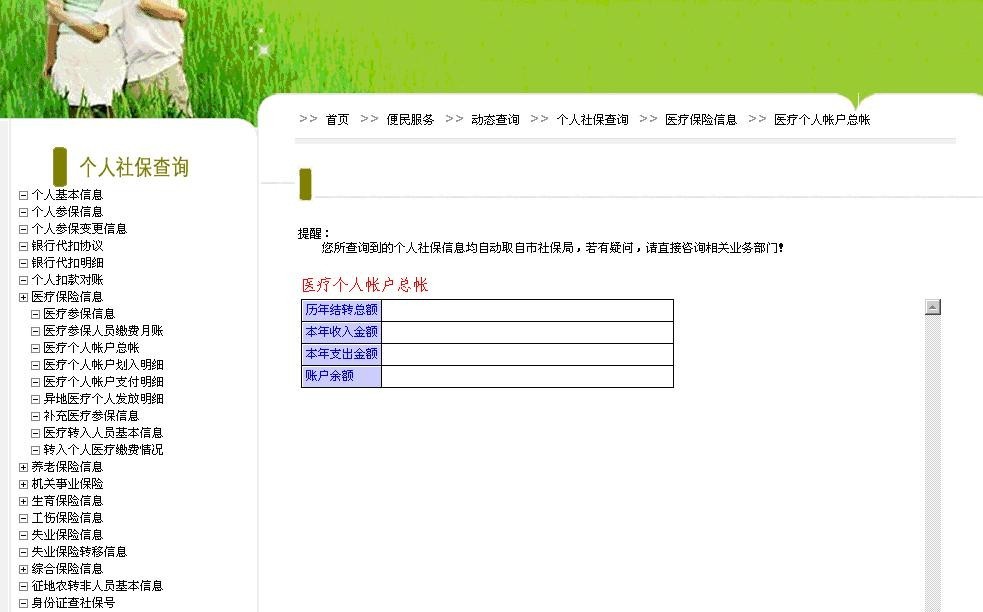This screenshot has height=612, width=983.
Task: Collapse the 个人基本信息 node
Action: [x=23, y=194]
